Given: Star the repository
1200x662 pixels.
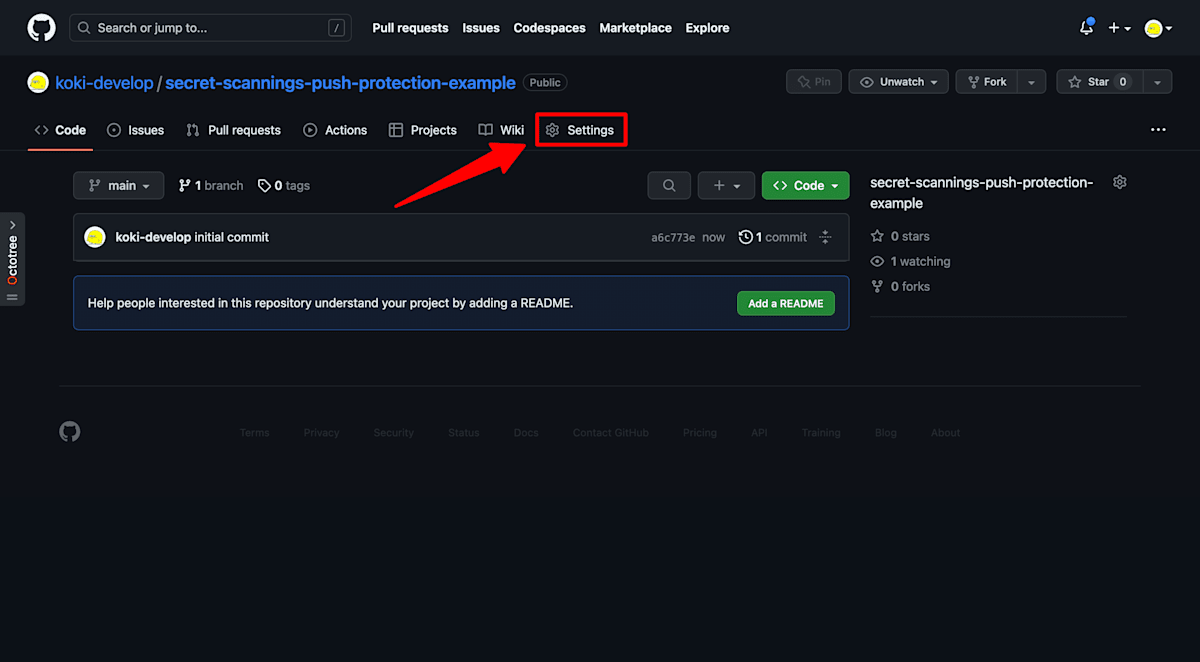Looking at the screenshot, I should (x=1099, y=82).
